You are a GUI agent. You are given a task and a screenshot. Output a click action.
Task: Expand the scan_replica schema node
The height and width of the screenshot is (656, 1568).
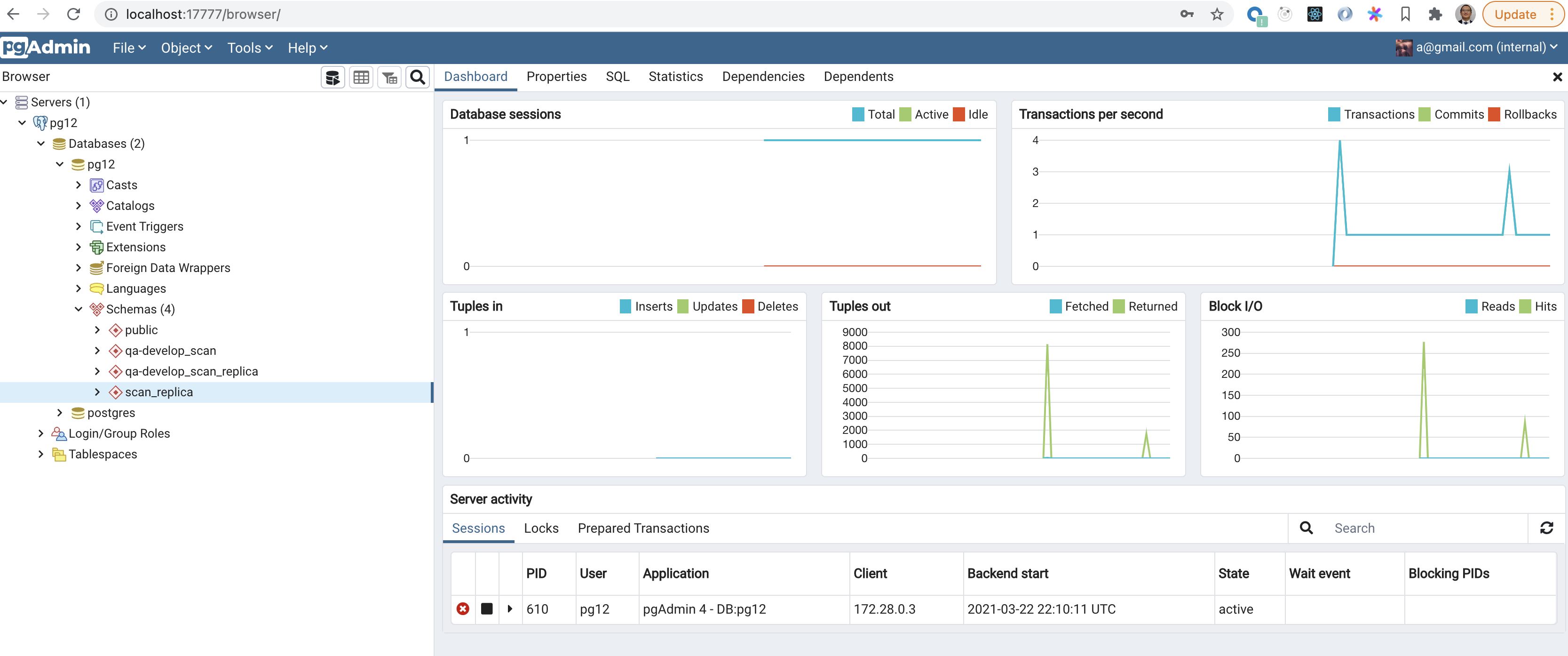point(97,392)
